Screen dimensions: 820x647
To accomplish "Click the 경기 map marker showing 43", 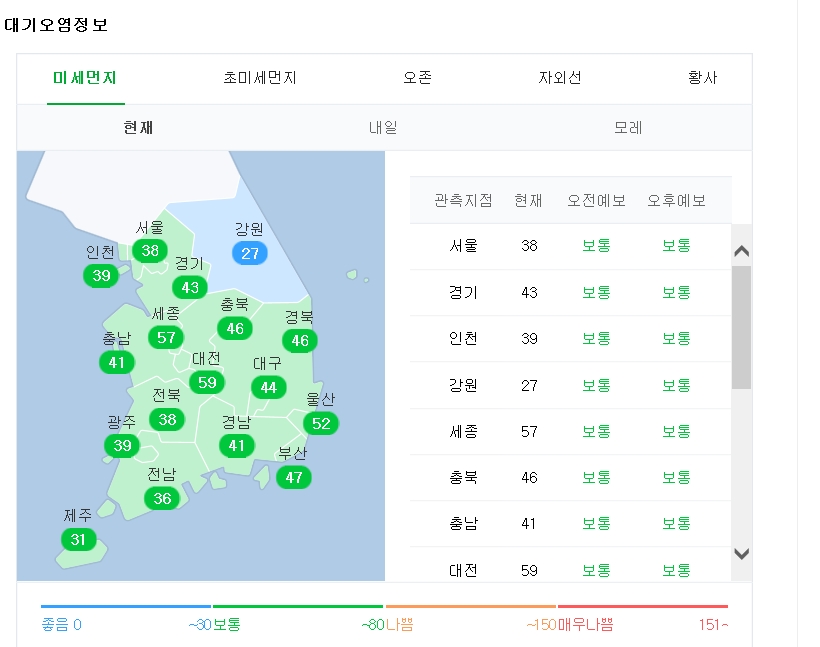I will [190, 287].
